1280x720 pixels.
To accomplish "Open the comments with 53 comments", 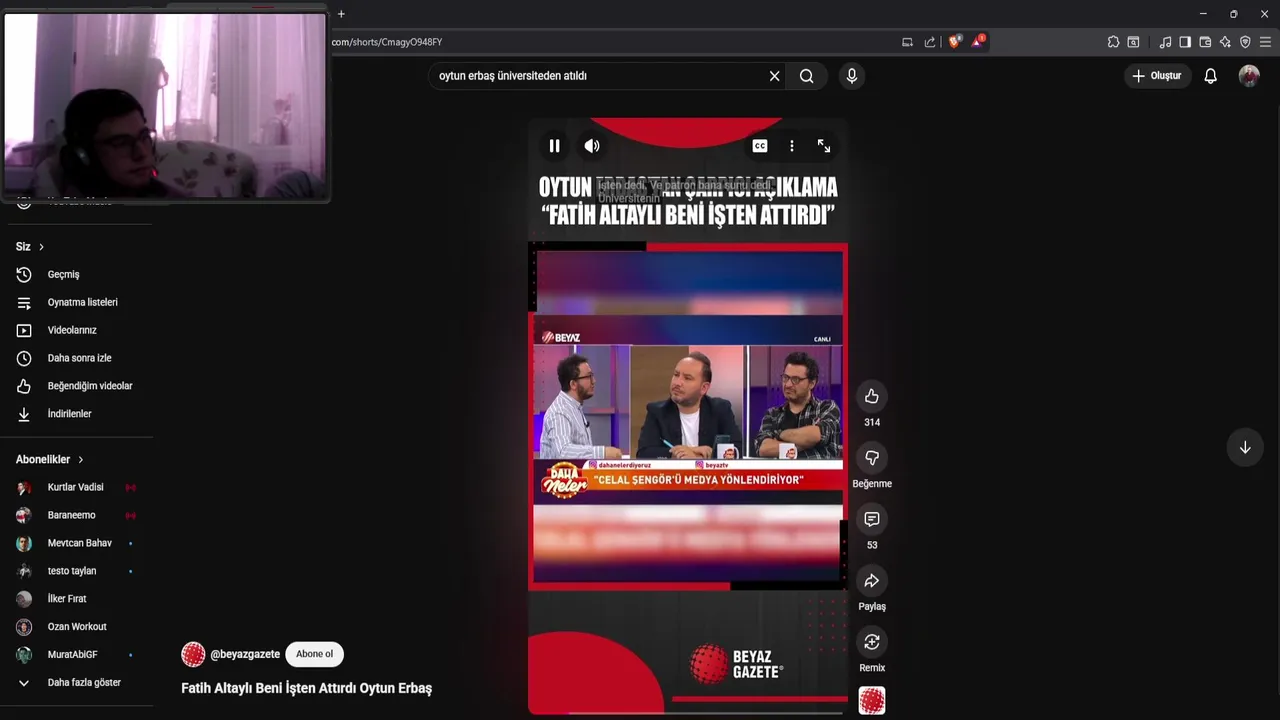I will [x=872, y=519].
